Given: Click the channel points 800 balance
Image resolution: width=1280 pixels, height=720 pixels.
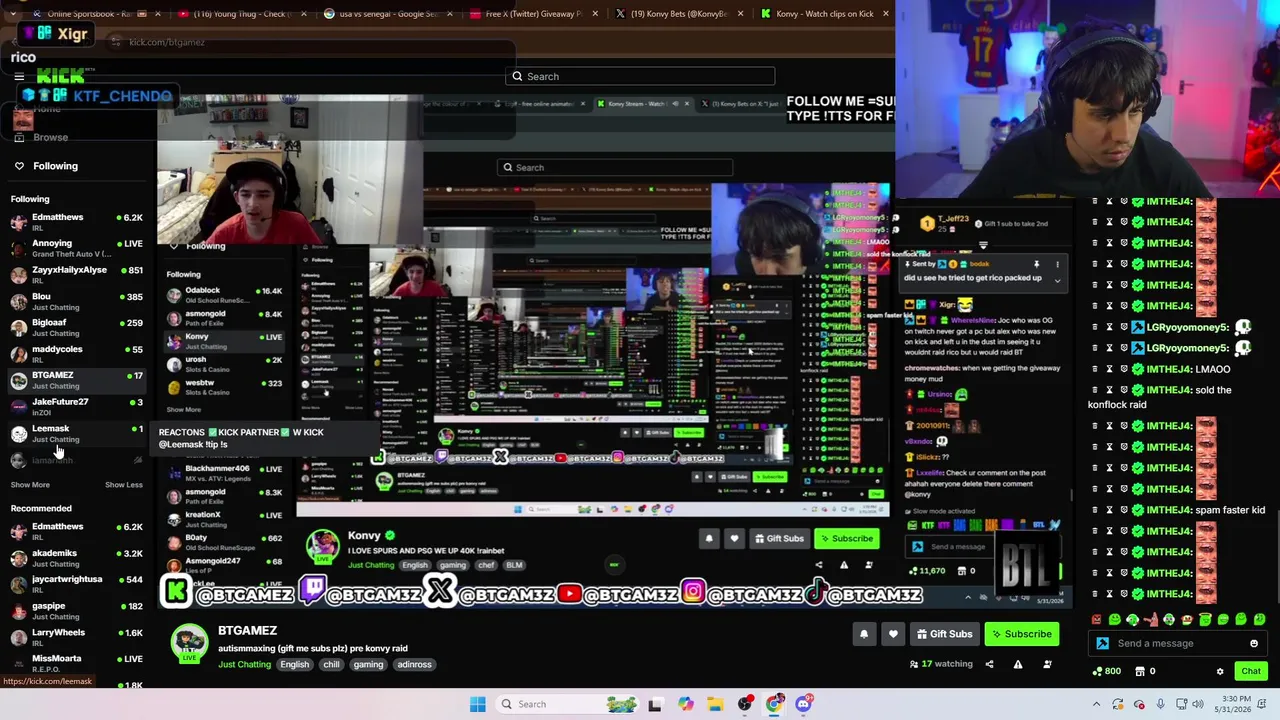Looking at the screenshot, I should coord(1107,672).
